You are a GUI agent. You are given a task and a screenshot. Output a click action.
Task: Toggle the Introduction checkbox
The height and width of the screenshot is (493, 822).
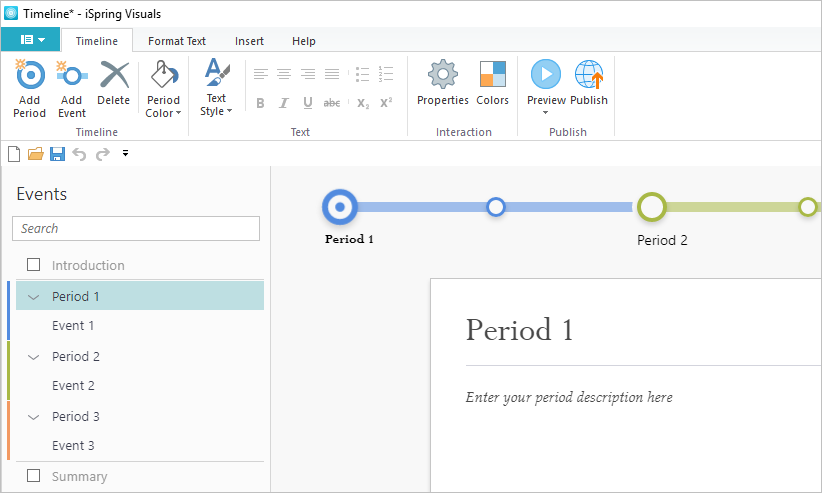click(x=34, y=265)
